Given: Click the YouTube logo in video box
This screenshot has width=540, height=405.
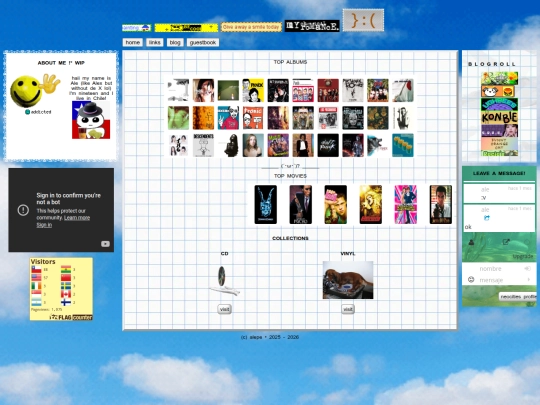Looking at the screenshot, I should click(105, 244).
